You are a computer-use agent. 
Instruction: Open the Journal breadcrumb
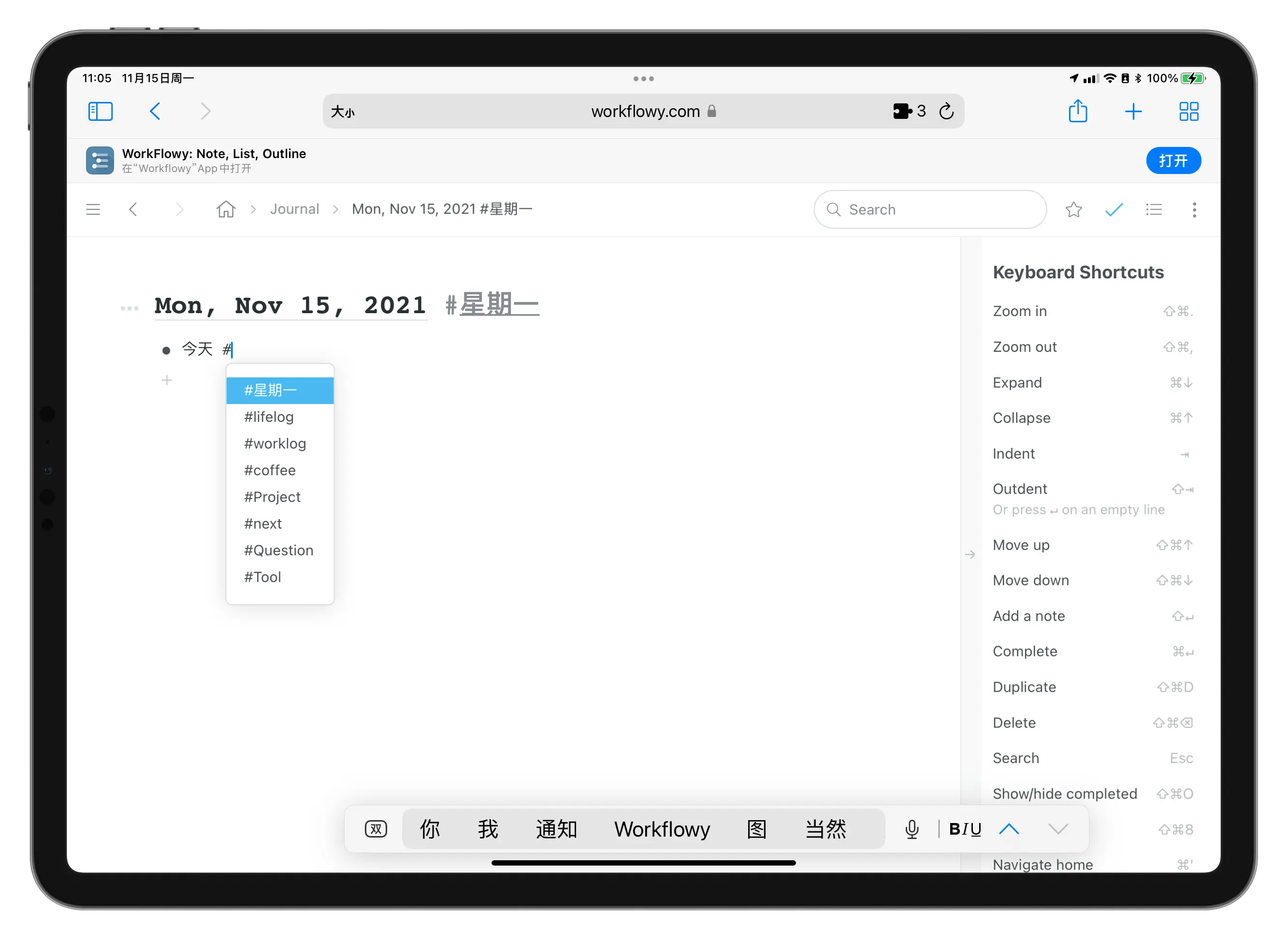[295, 209]
